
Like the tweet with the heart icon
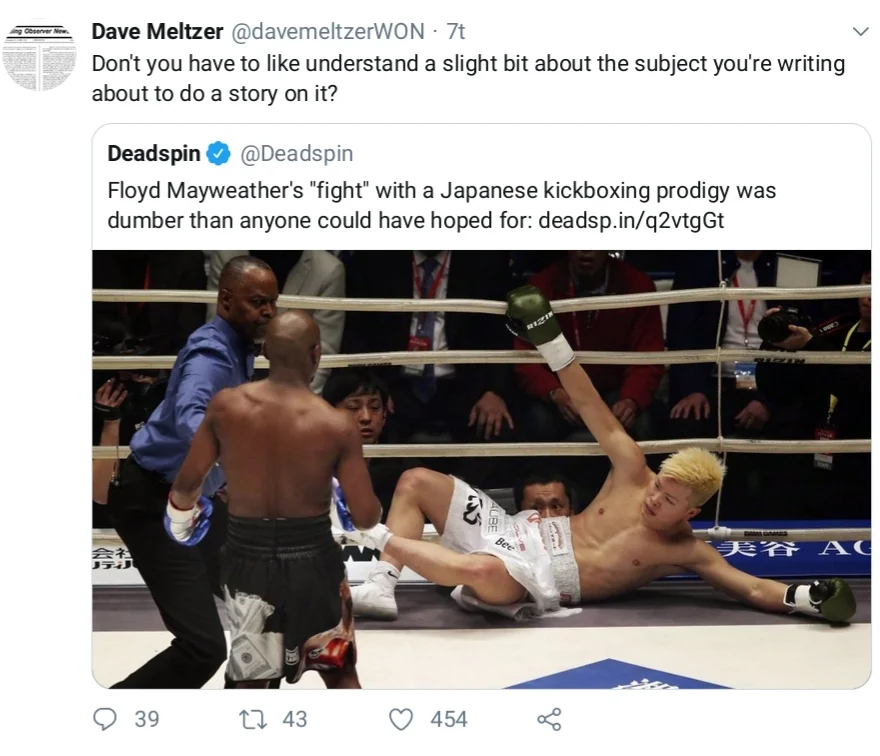point(401,720)
